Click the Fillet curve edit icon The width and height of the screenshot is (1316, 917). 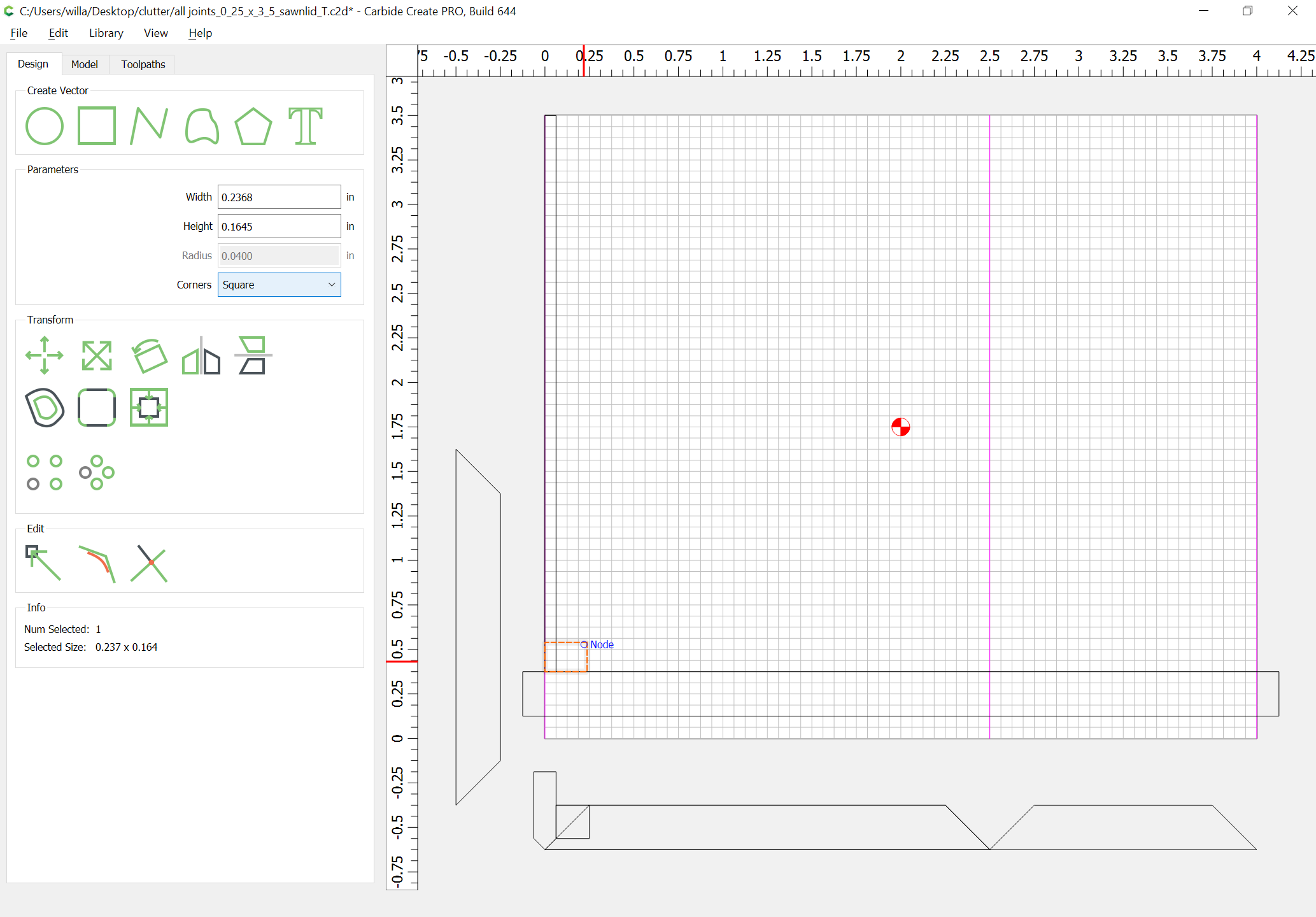pos(97,564)
